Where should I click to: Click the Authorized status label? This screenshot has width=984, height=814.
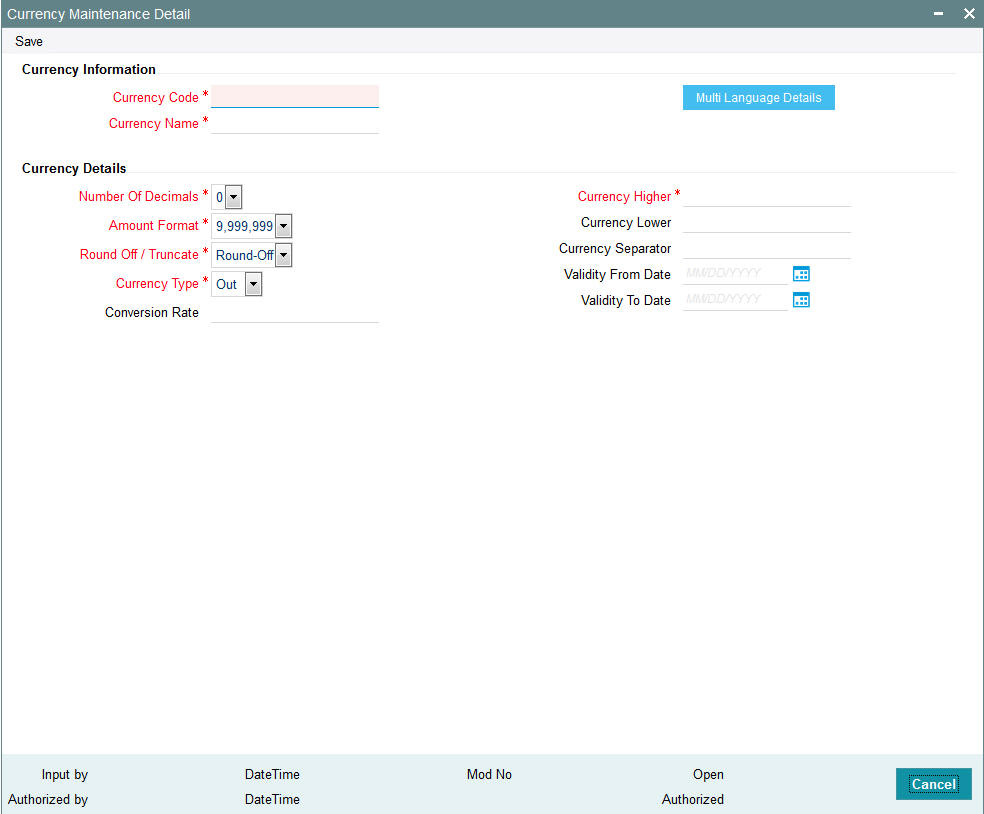tap(693, 800)
